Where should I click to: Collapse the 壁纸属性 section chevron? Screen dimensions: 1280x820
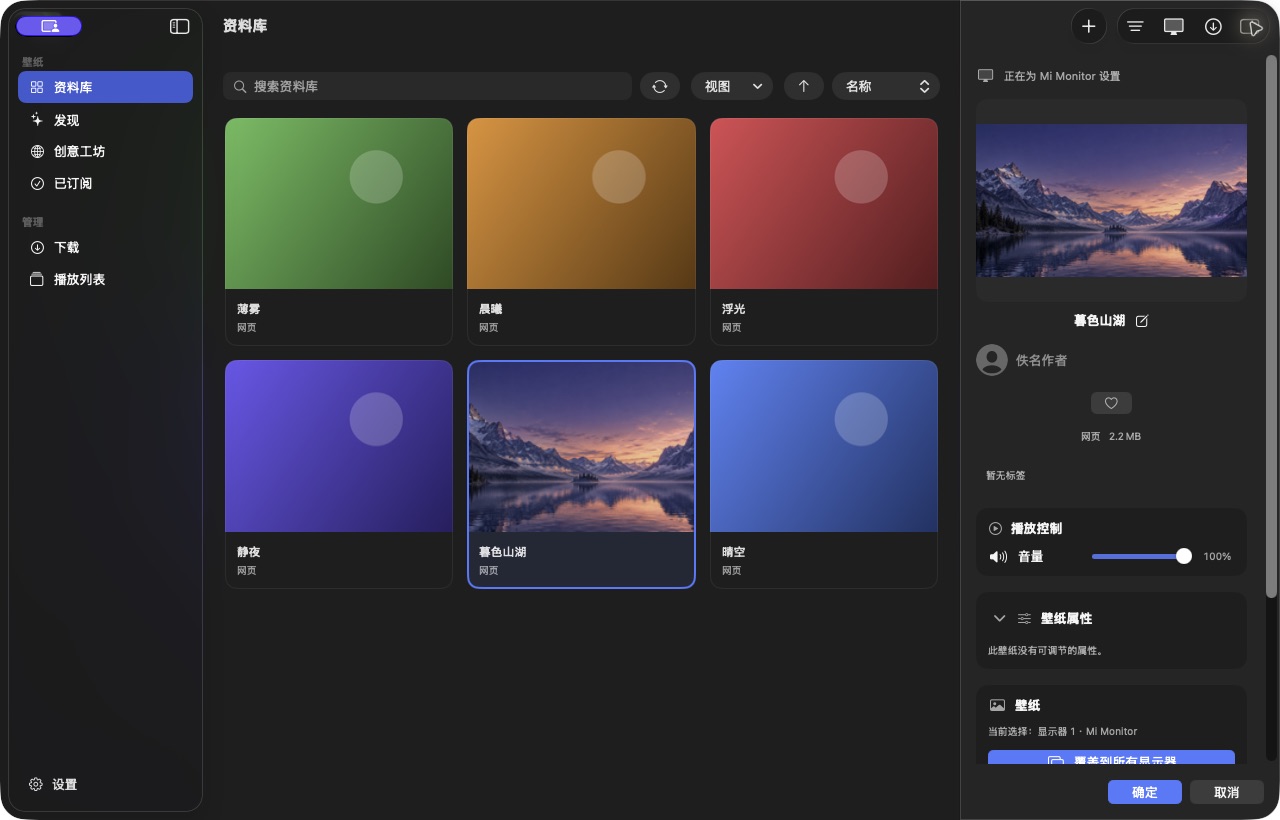click(999, 619)
